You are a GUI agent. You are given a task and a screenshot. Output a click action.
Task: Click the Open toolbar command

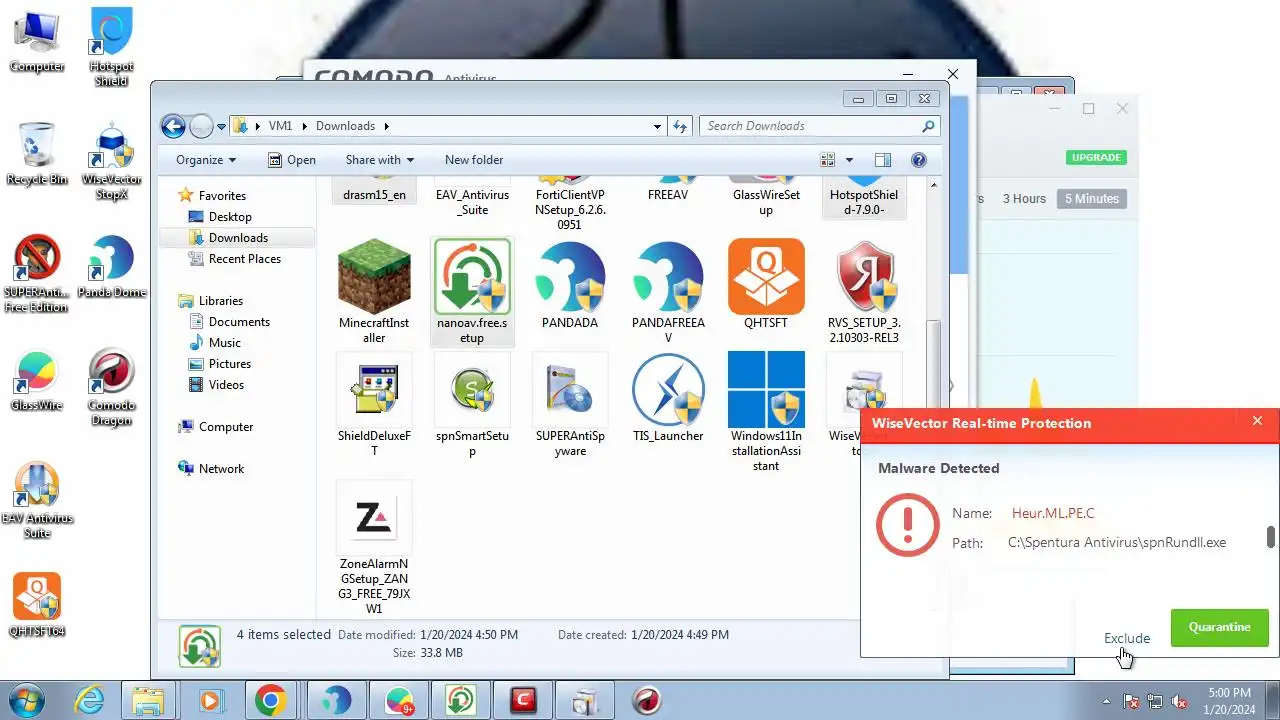pos(292,160)
